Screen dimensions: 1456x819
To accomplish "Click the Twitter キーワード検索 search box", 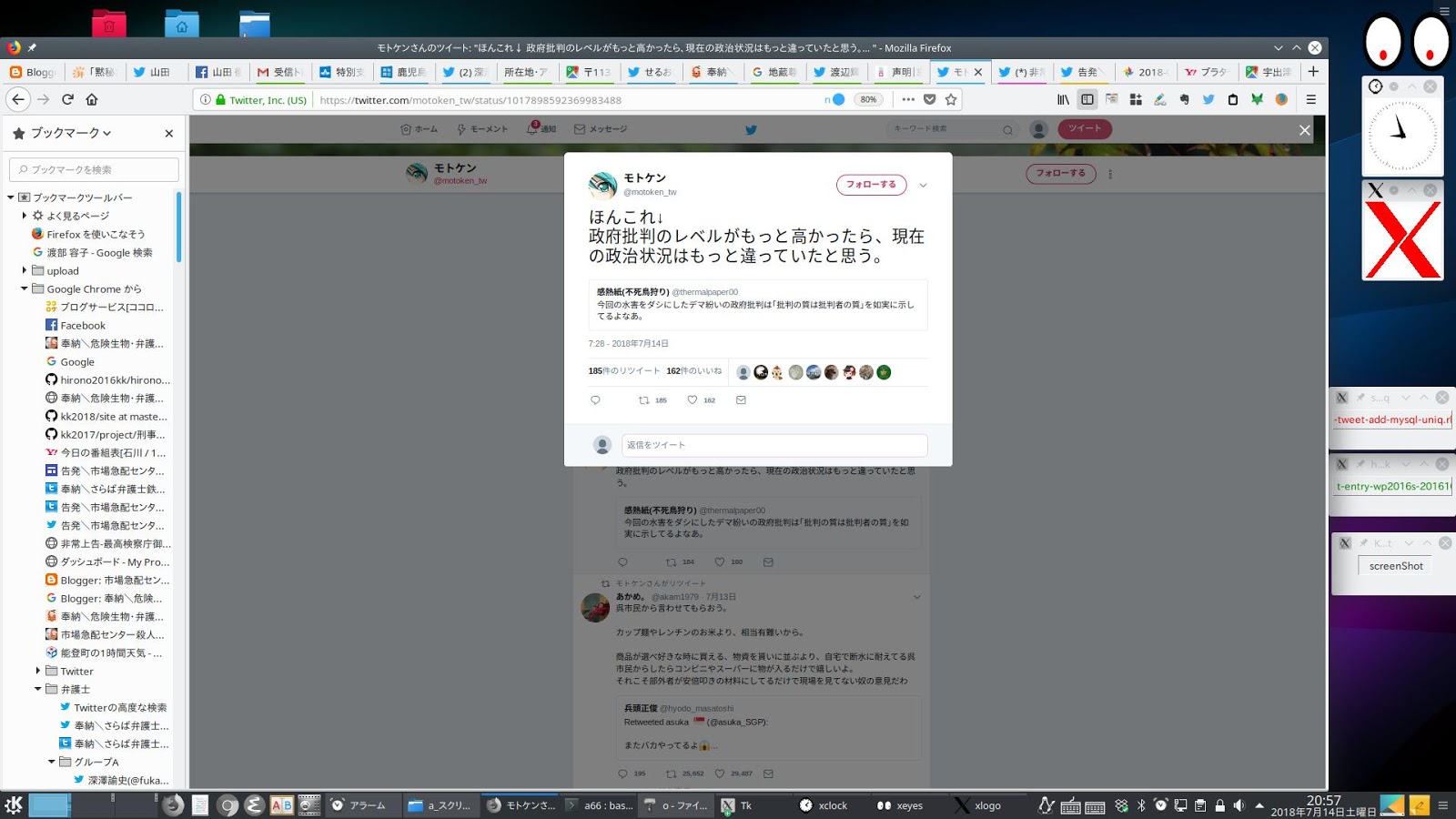I will [x=953, y=129].
